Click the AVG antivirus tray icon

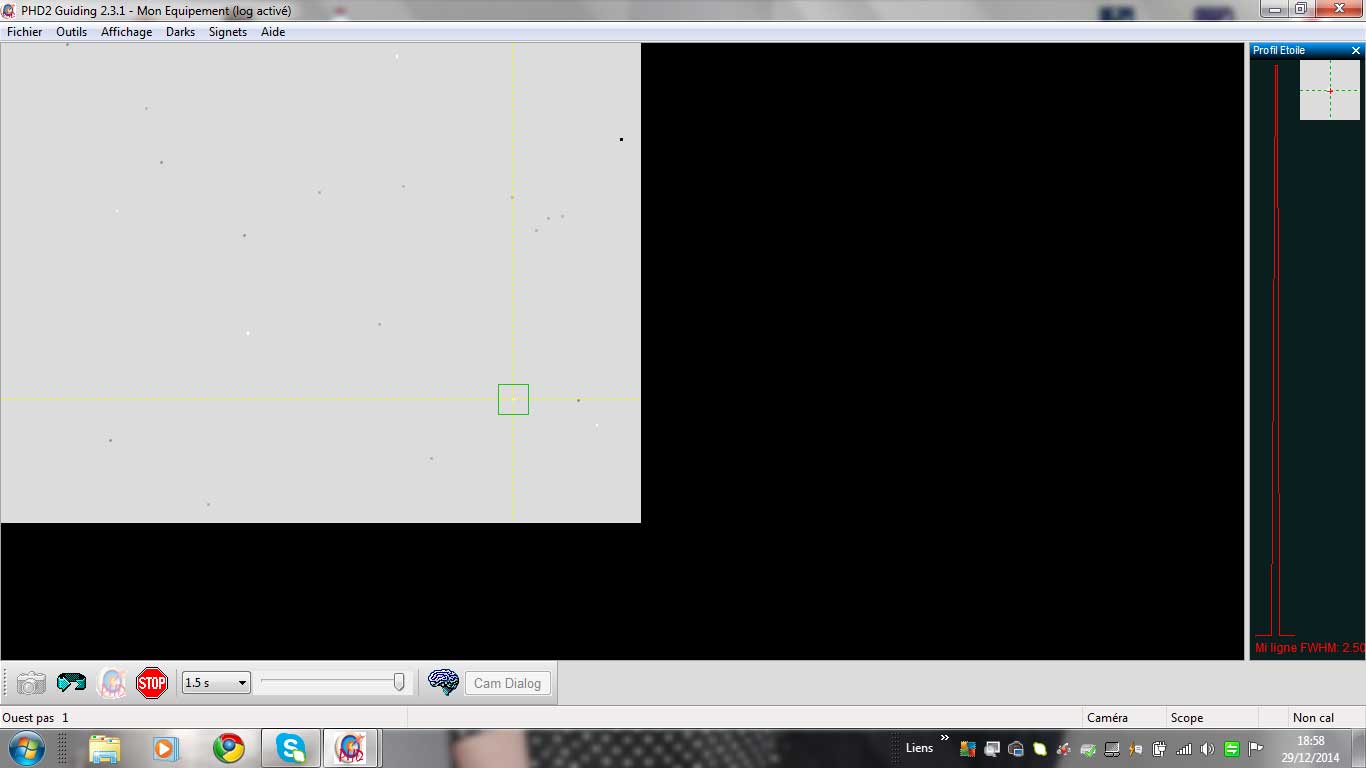tap(968, 749)
